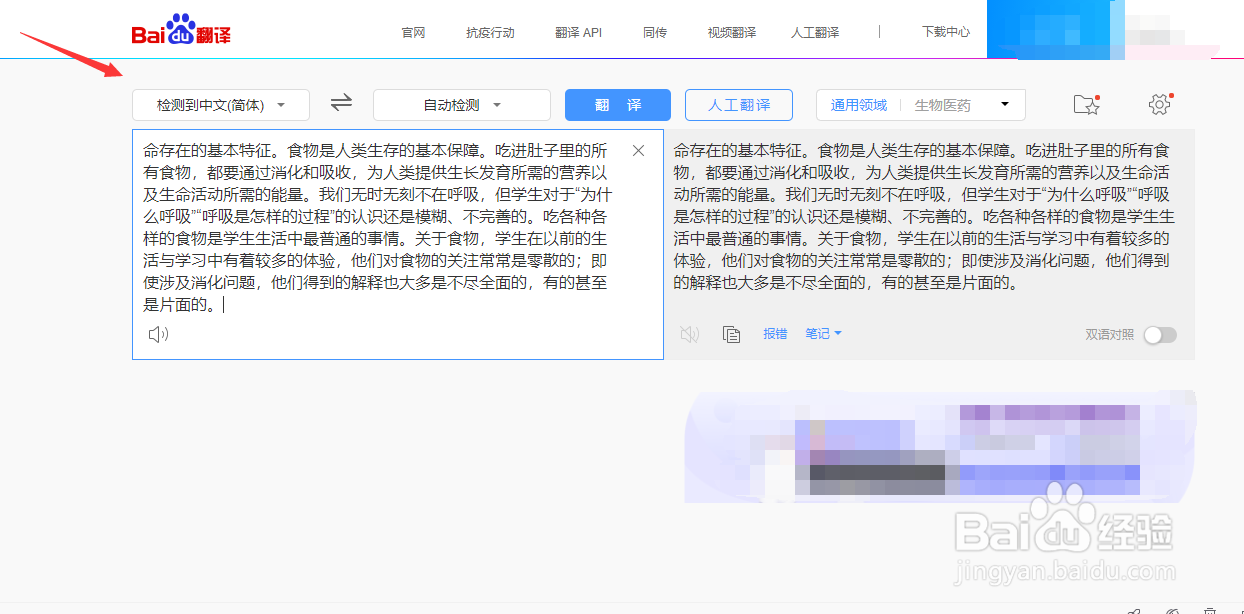Copy translation using the copy icon
Image resolution: width=1244 pixels, height=614 pixels.
coord(731,333)
